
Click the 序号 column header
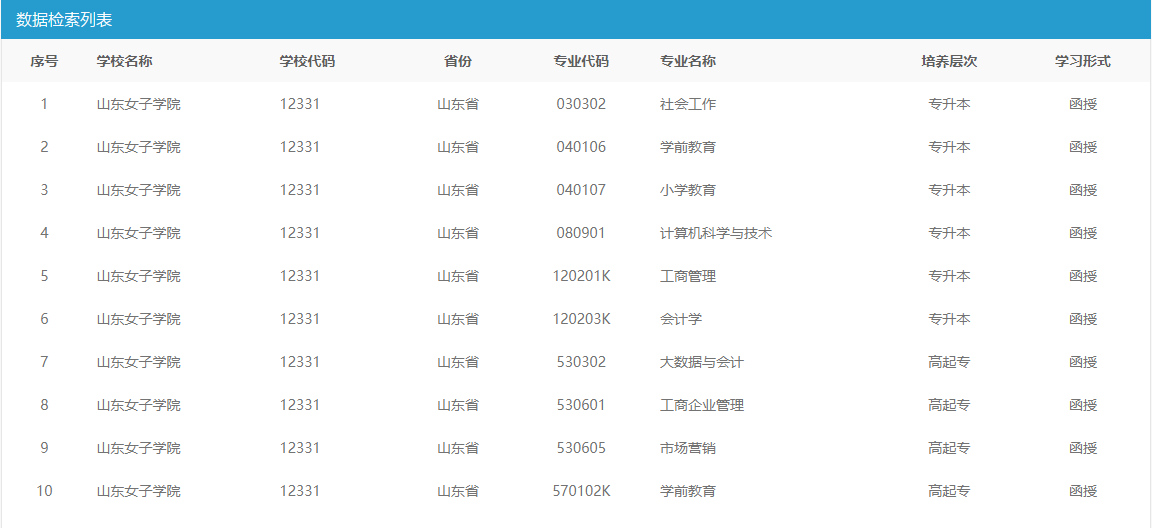pyautogui.click(x=44, y=61)
